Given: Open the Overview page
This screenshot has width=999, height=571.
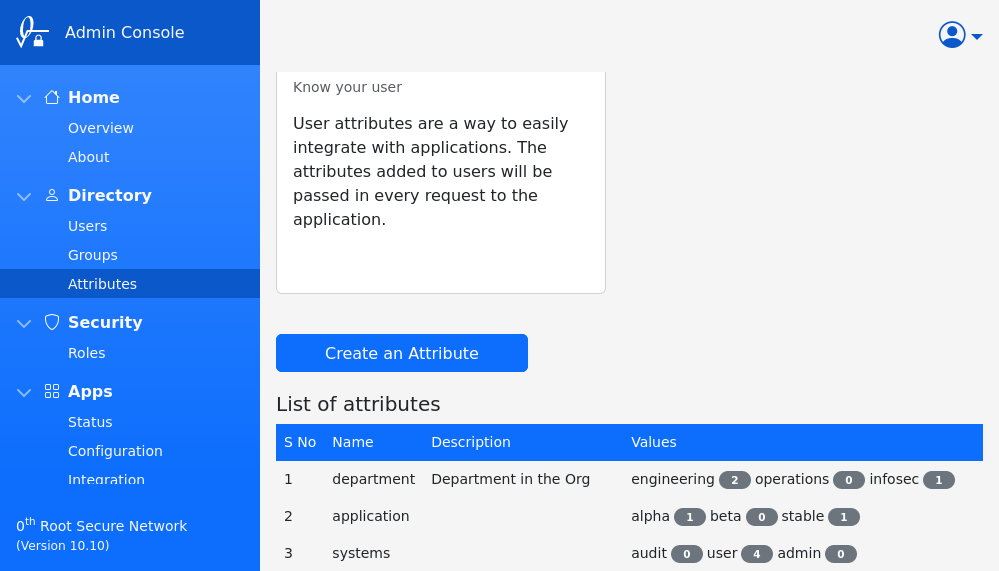Looking at the screenshot, I should pyautogui.click(x=101, y=128).
